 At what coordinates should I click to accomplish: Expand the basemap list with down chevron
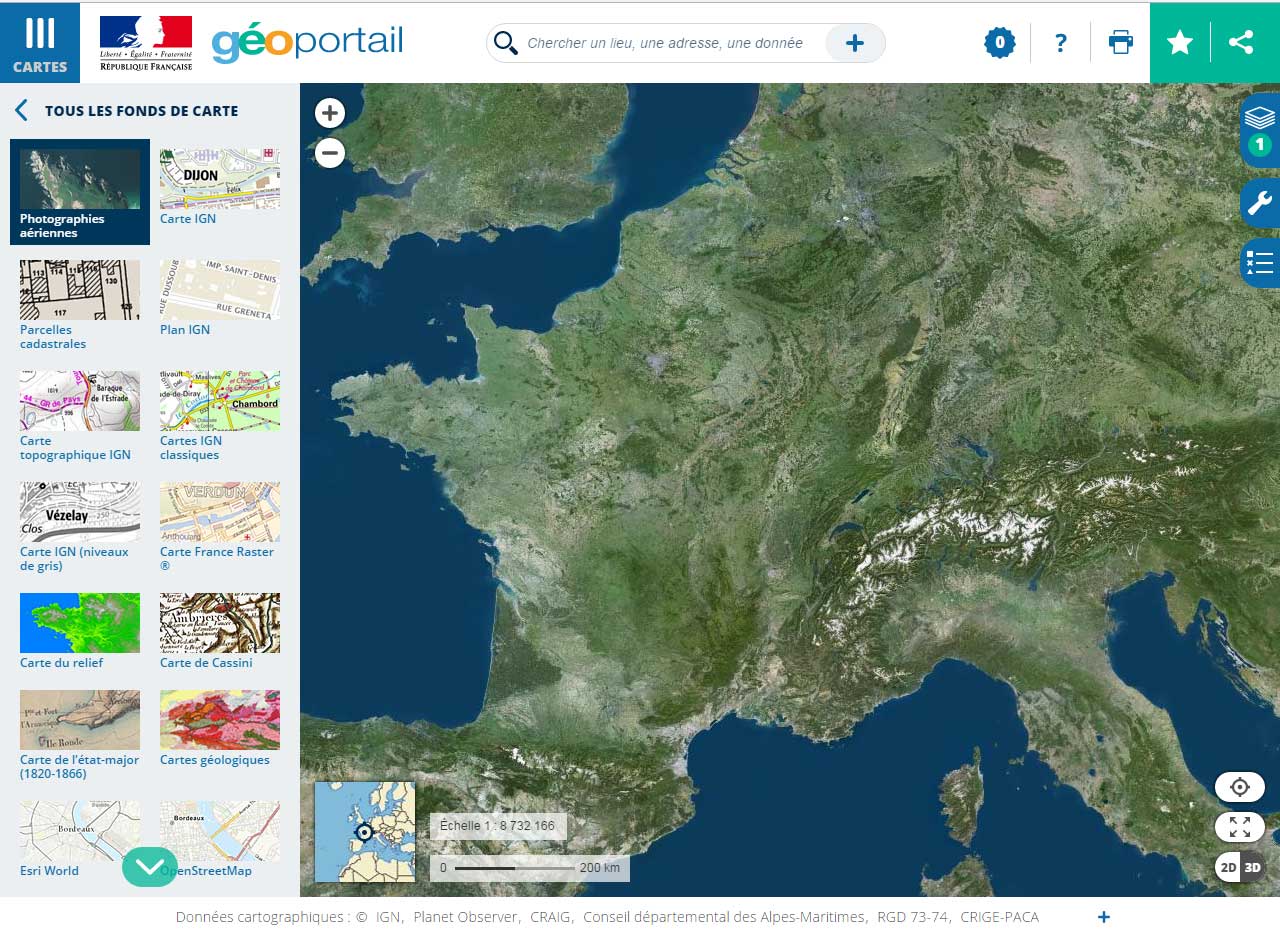point(150,867)
